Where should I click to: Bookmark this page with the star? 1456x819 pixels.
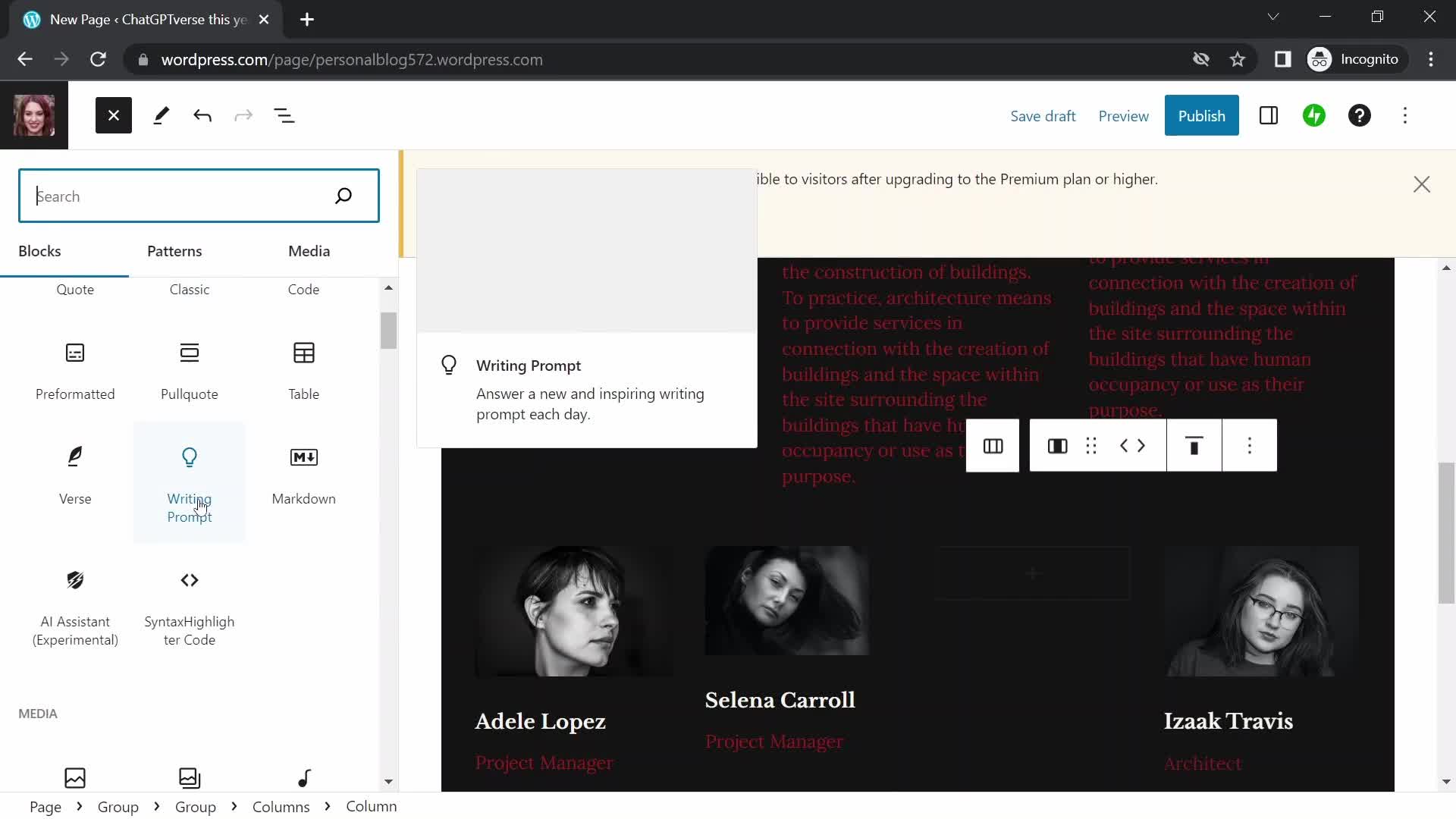coord(1238,59)
